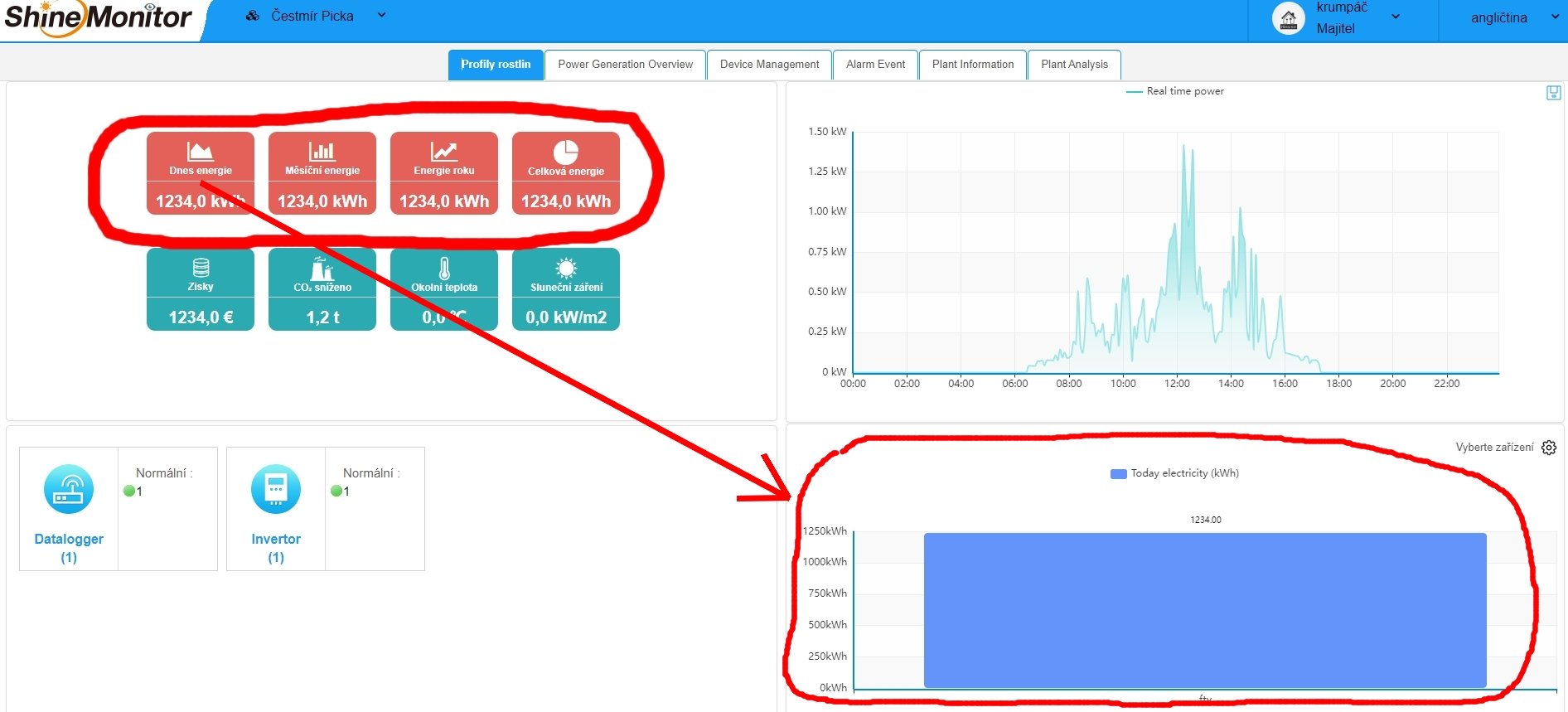Image resolution: width=1568 pixels, height=712 pixels.
Task: Click the Dnes energie area chart icon
Action: tap(200, 152)
